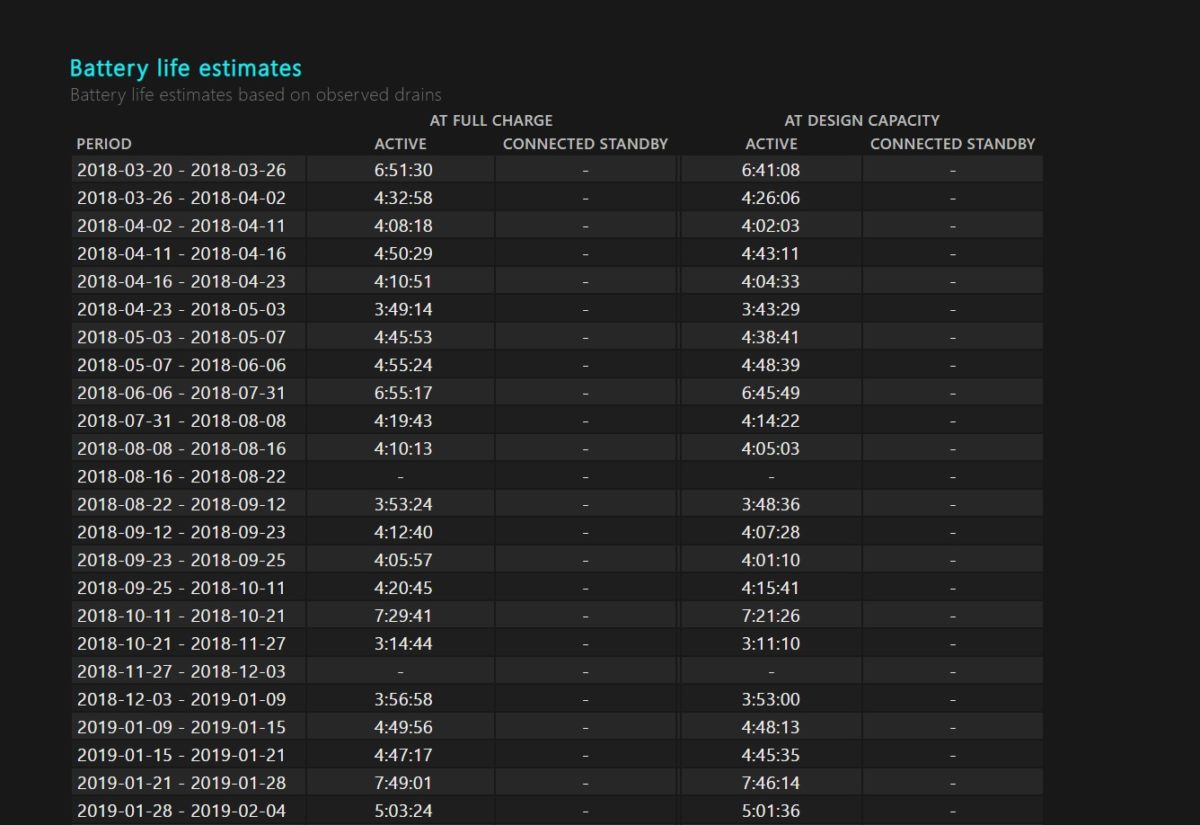The image size is (1200, 825).
Task: Click the 4:05:57 time cell
Action: [404, 560]
